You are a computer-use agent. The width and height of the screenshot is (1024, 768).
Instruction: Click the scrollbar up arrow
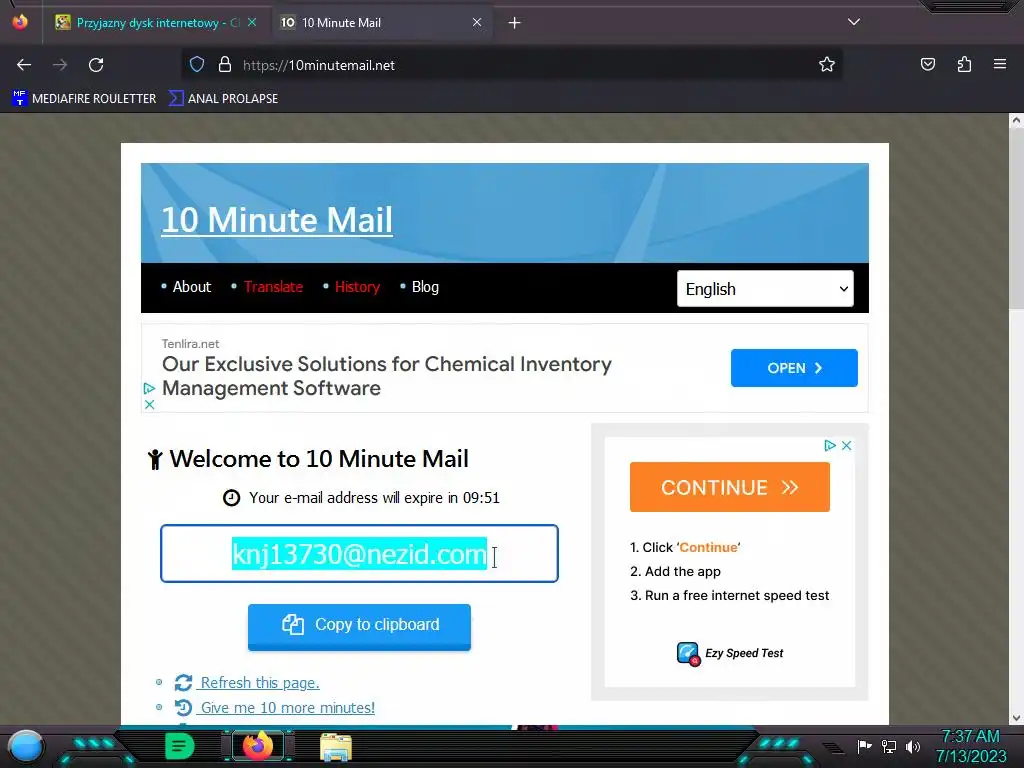point(1016,120)
